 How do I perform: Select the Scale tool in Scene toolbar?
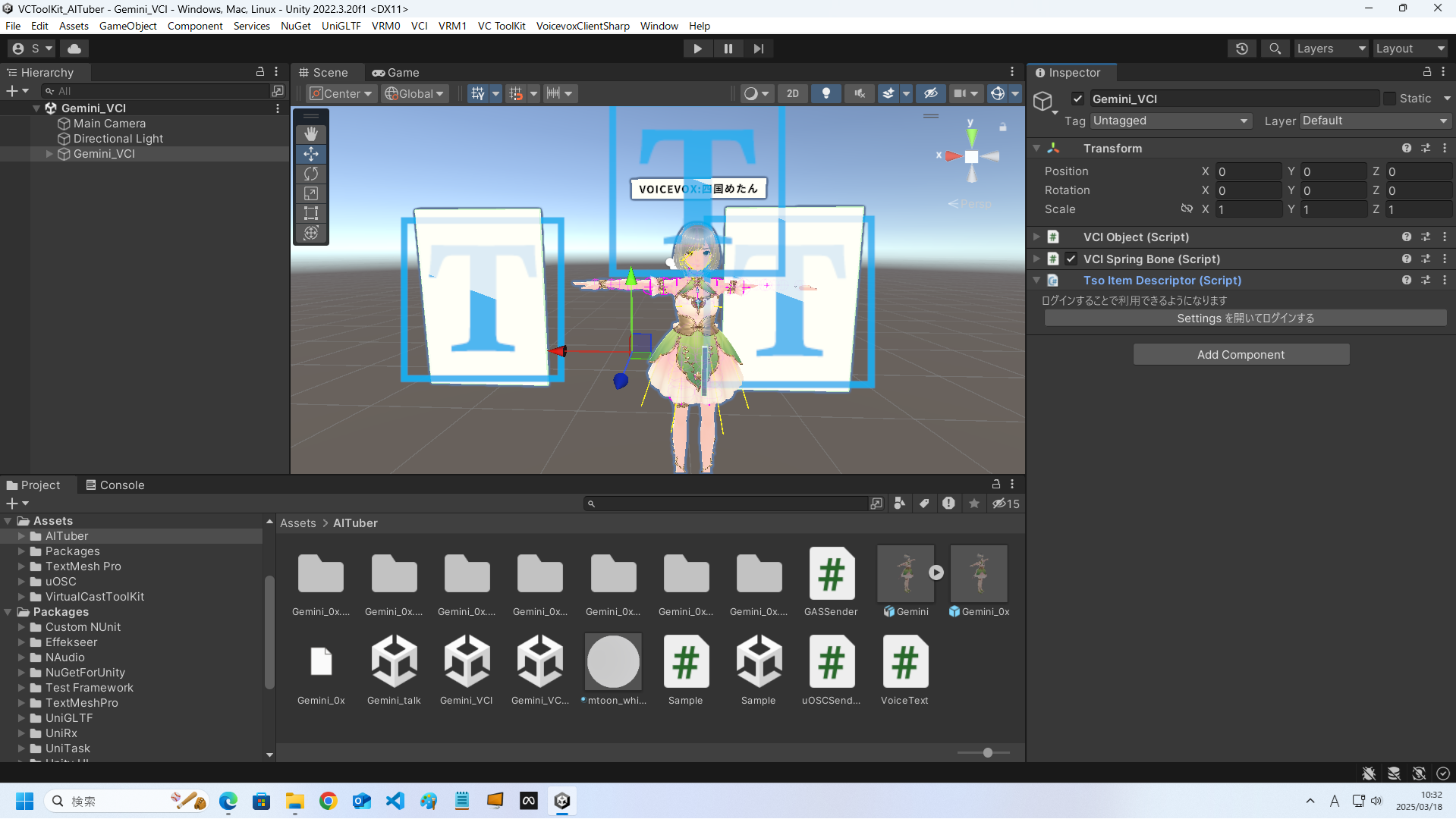point(311,193)
